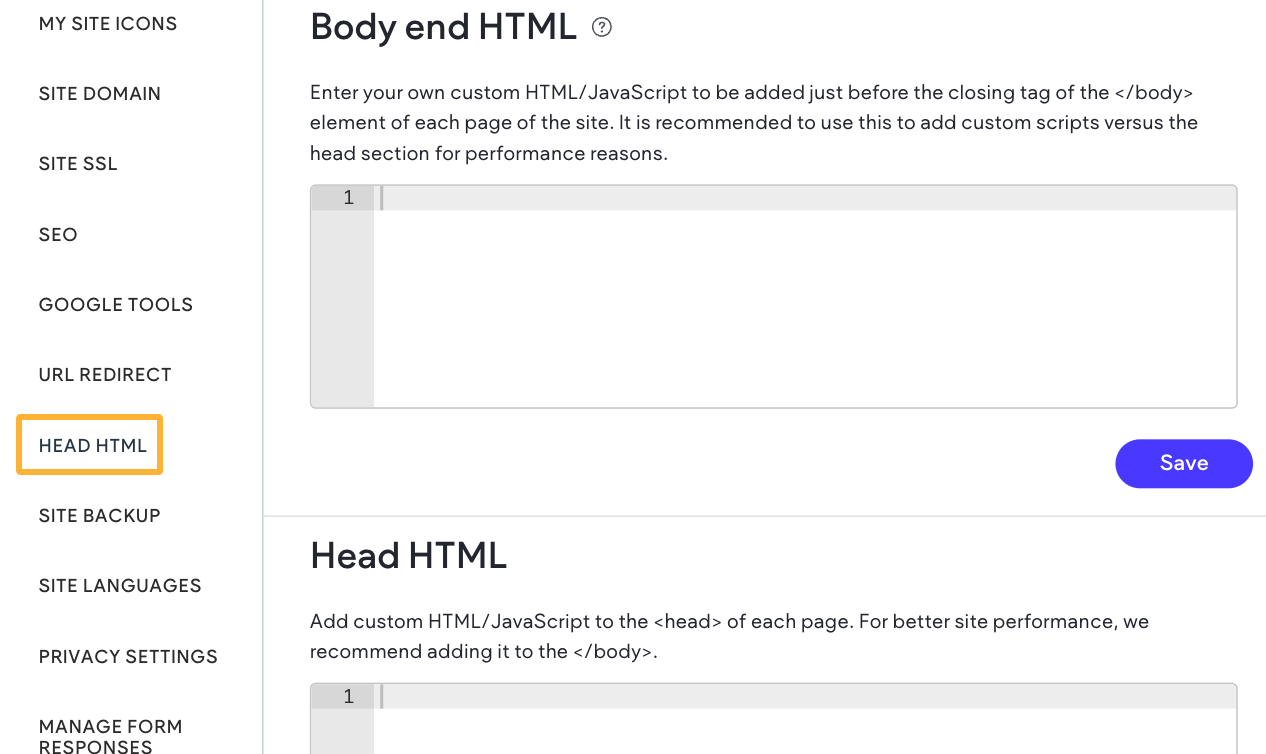This screenshot has height=754, width=1266.
Task: Open the SITE SSL section
Action: [x=78, y=164]
